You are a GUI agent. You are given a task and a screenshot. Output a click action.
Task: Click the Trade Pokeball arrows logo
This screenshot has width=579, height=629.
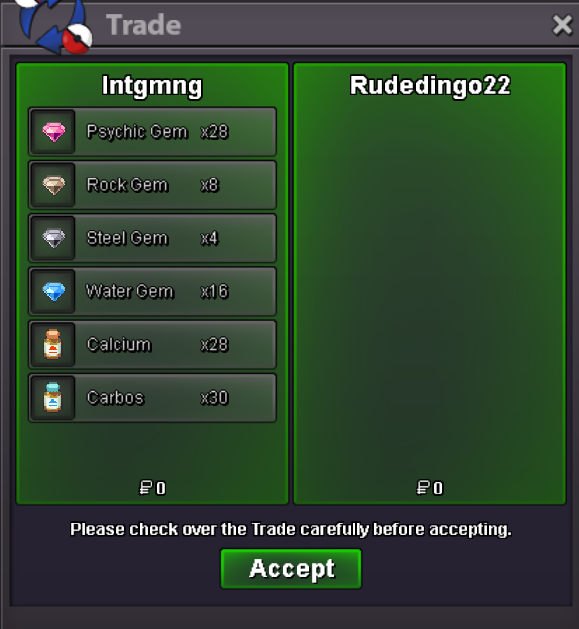click(x=53, y=25)
